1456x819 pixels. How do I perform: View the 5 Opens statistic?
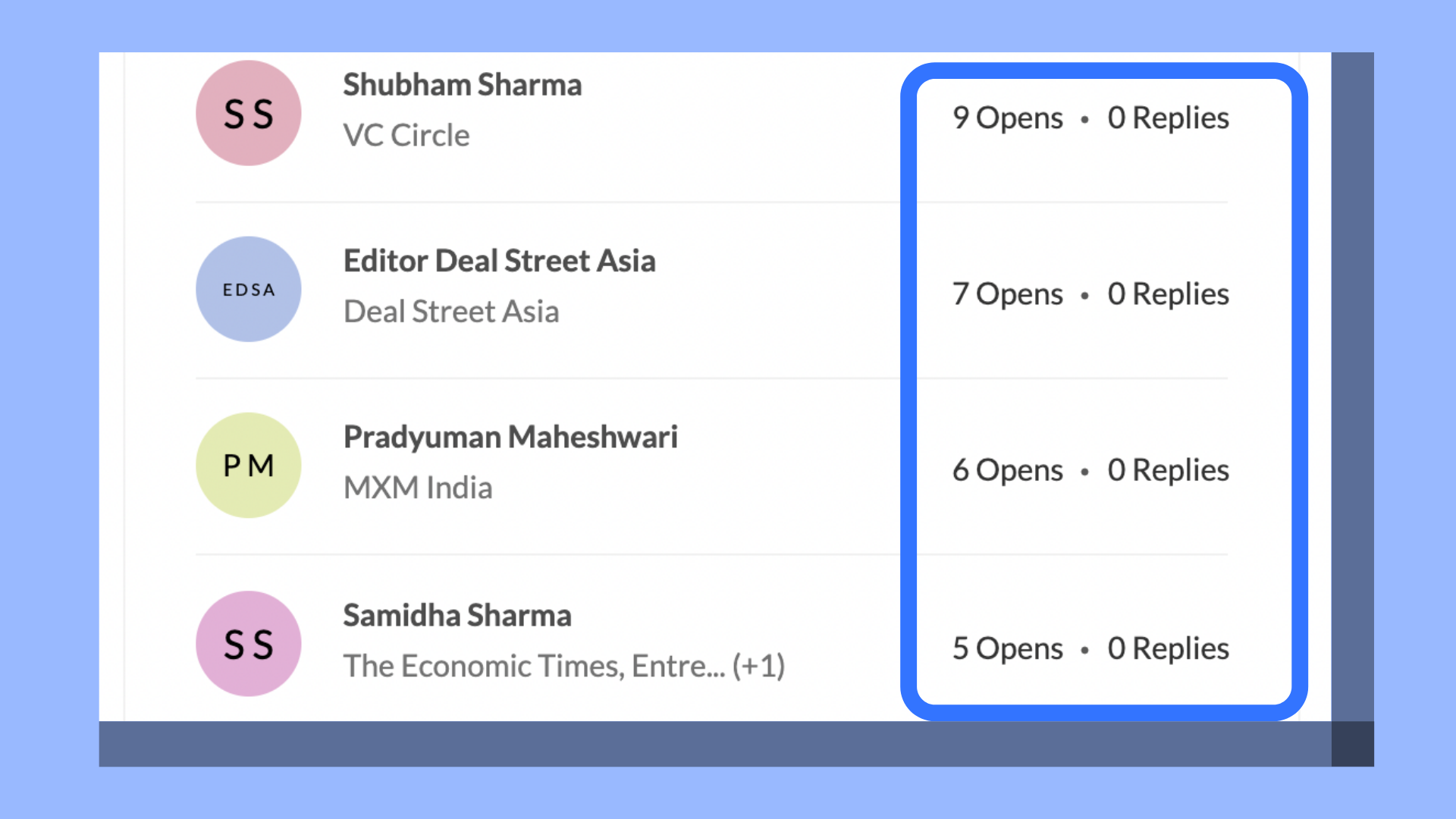point(1008,649)
